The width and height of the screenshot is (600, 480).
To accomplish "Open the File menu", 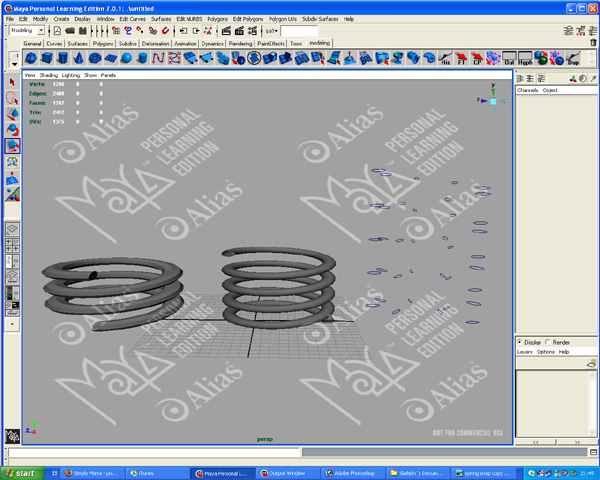I will [10, 19].
